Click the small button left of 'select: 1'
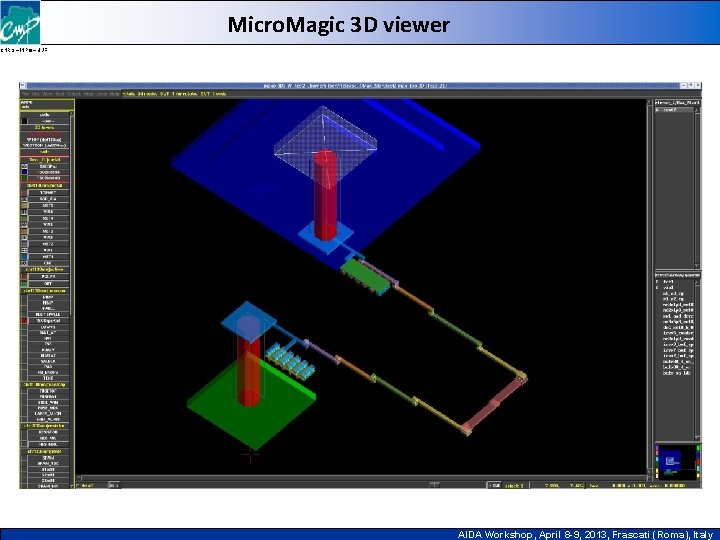This screenshot has height=540, width=720. 494,485
